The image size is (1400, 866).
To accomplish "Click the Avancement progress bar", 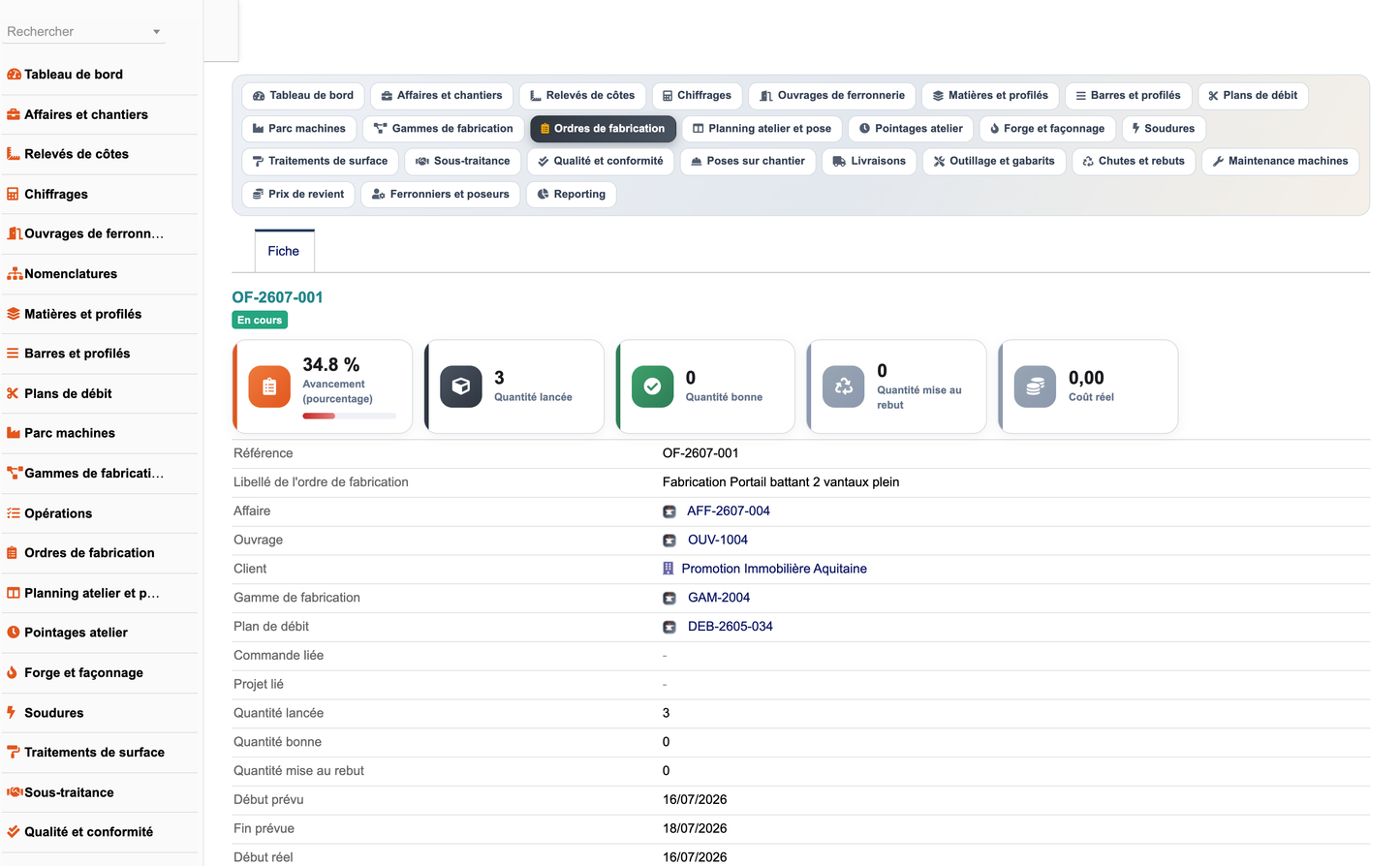I will pos(349,417).
